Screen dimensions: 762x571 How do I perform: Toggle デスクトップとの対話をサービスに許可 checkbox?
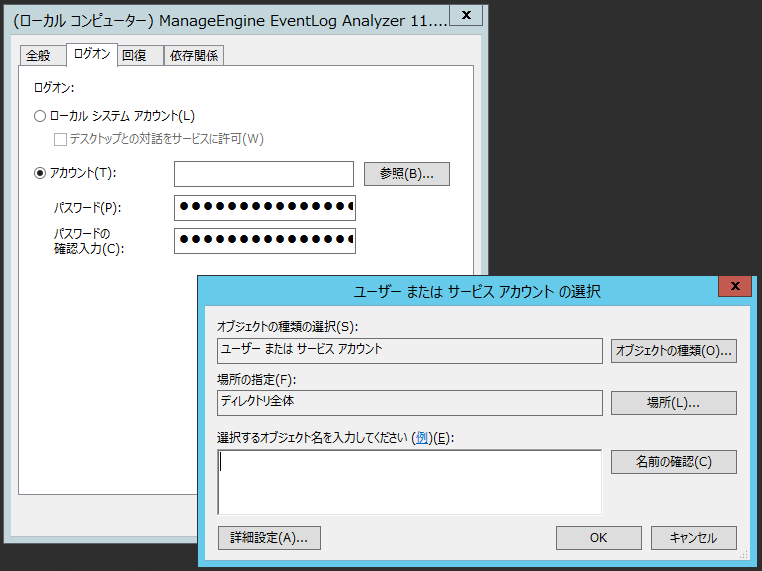click(x=60, y=139)
